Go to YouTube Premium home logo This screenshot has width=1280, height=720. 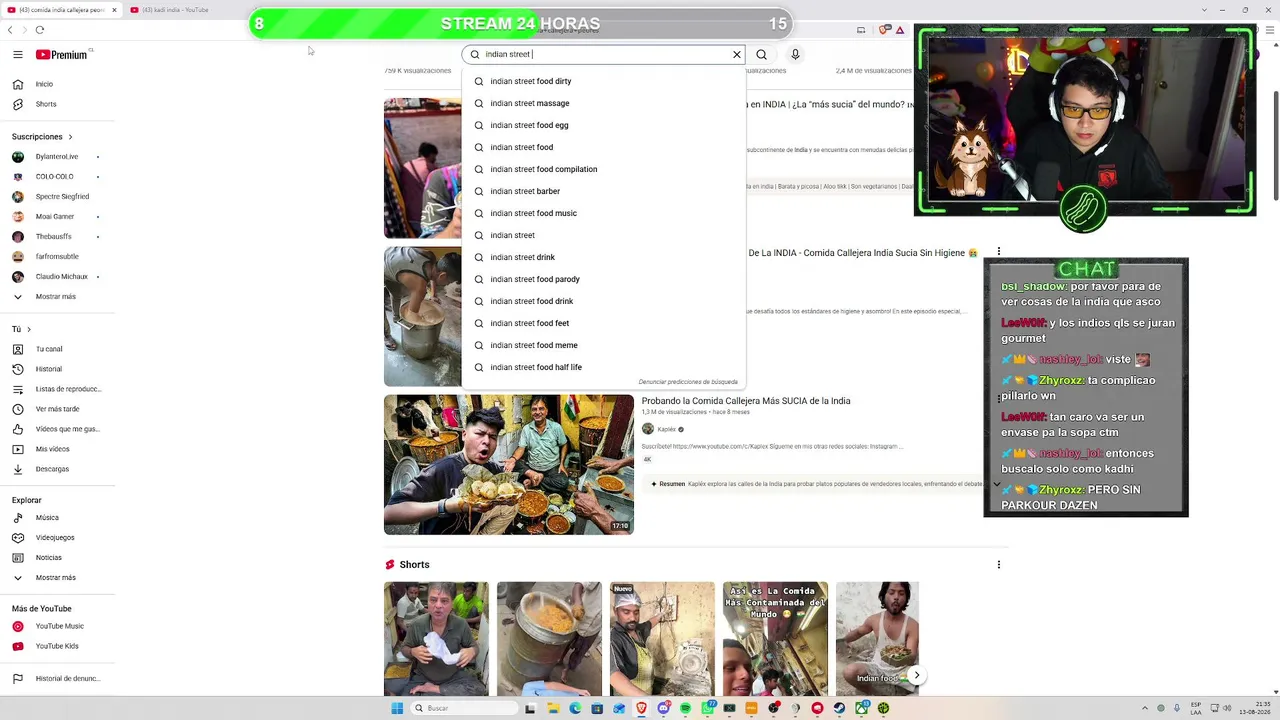coord(62,55)
